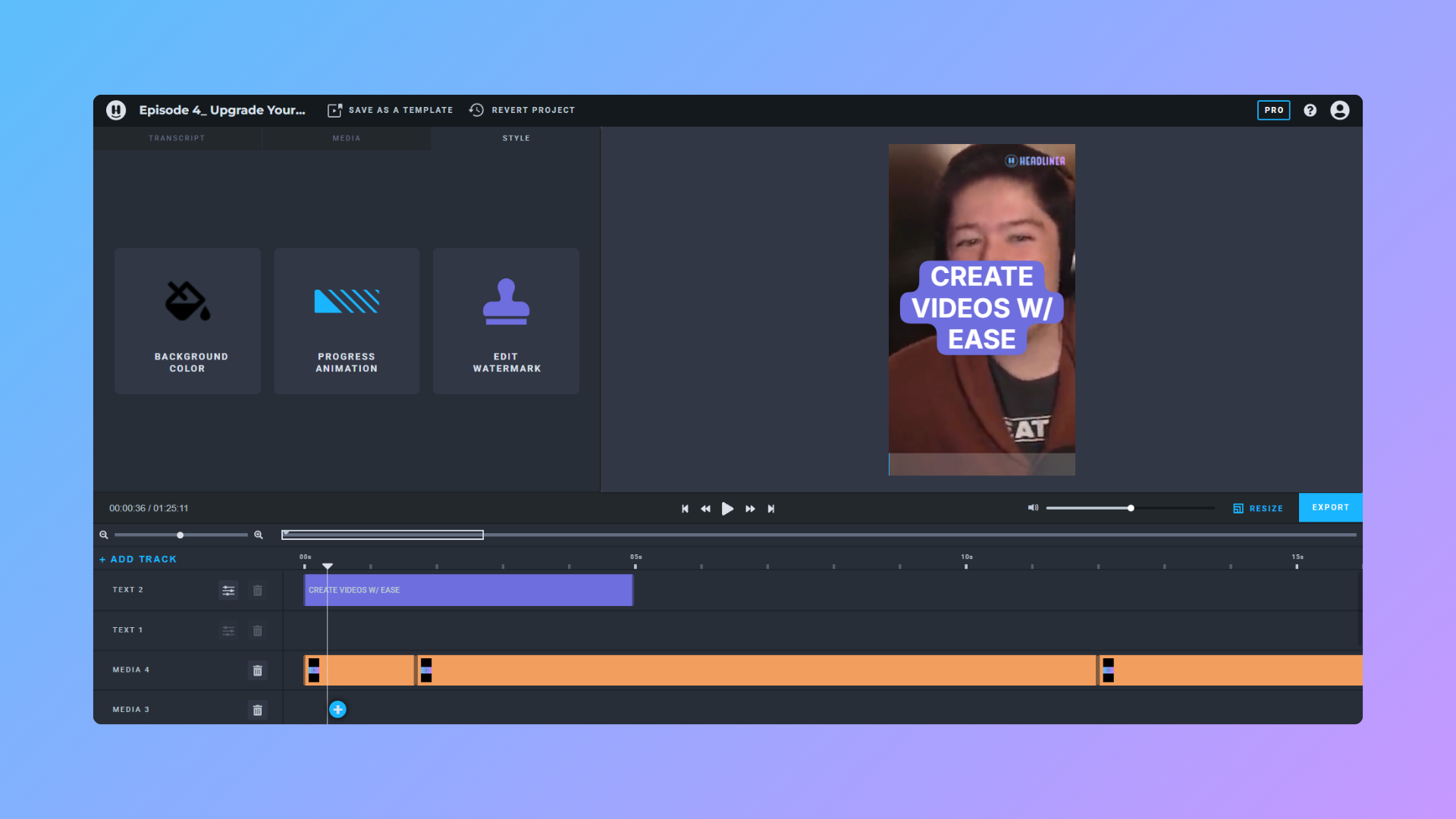1456x819 pixels.
Task: Click the timeline zoom slider handle
Action: [180, 535]
